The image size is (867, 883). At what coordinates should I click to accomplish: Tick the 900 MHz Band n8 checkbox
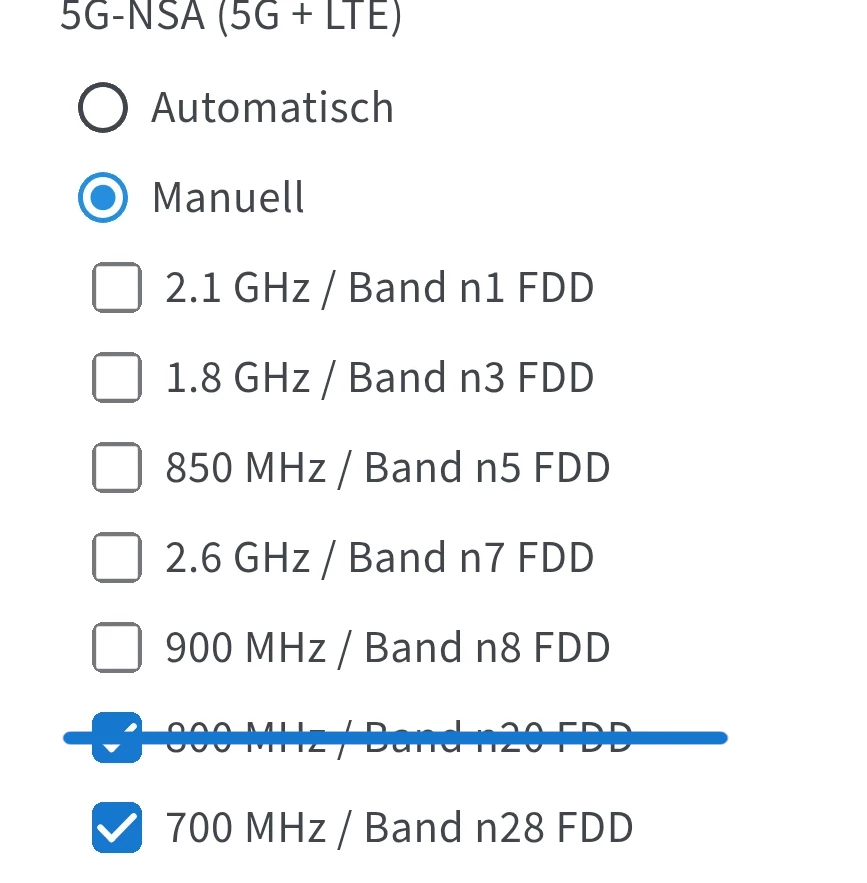pyautogui.click(x=117, y=648)
